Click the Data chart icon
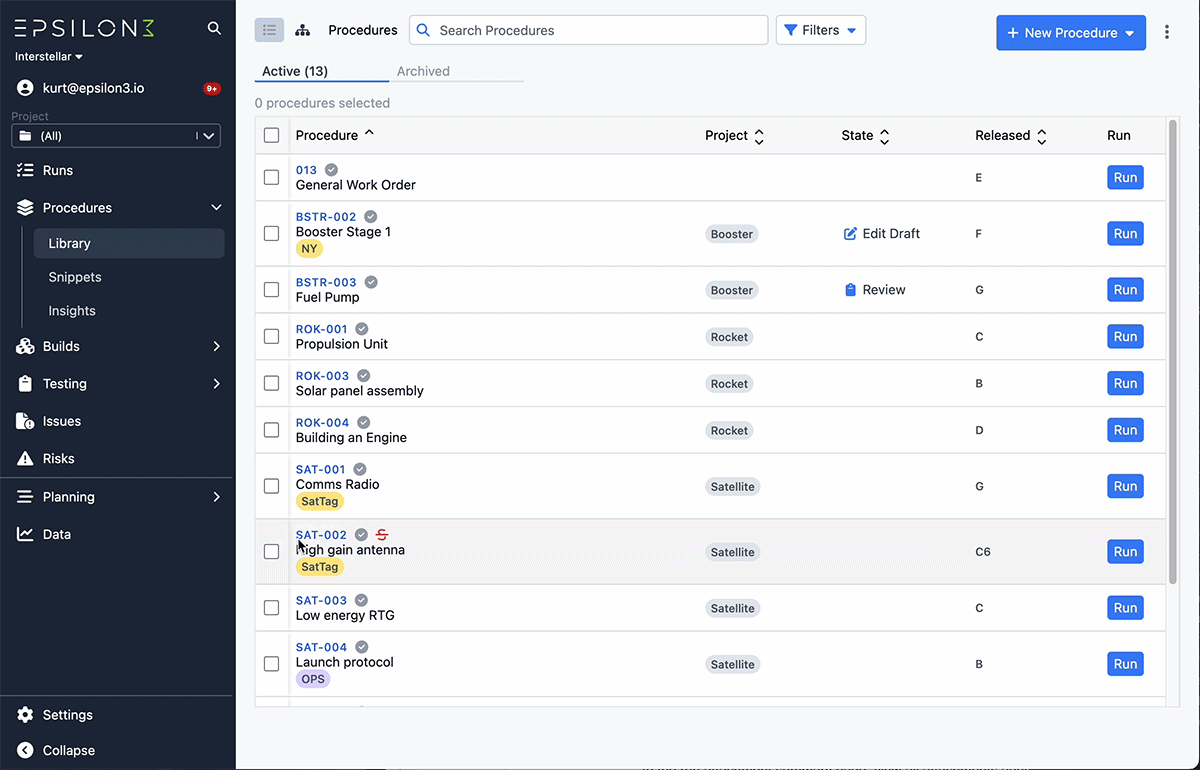This screenshot has height=770, width=1200. [x=25, y=534]
